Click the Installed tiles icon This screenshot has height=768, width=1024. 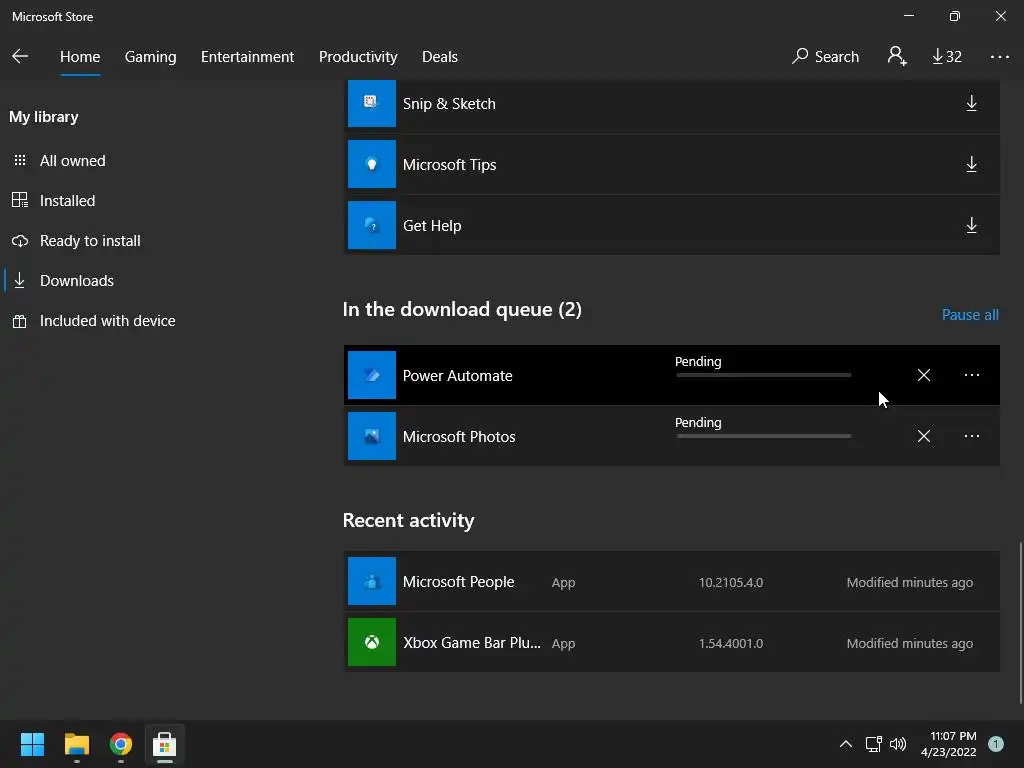pyautogui.click(x=20, y=200)
